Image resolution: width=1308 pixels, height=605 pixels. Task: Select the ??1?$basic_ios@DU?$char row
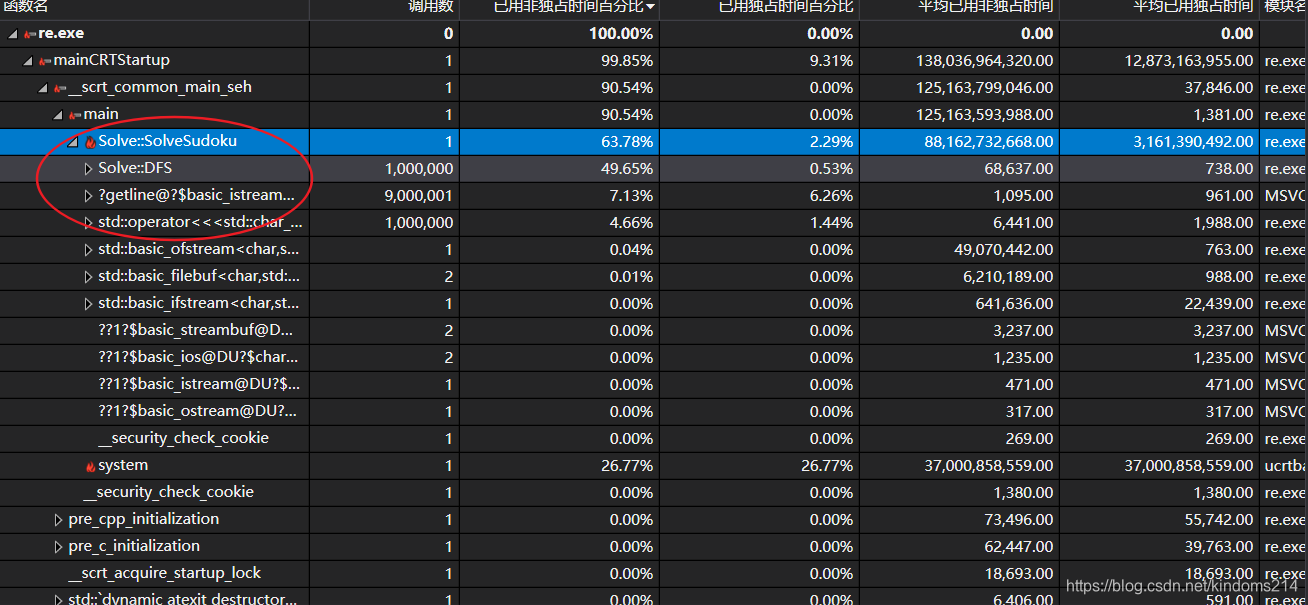[654, 357]
